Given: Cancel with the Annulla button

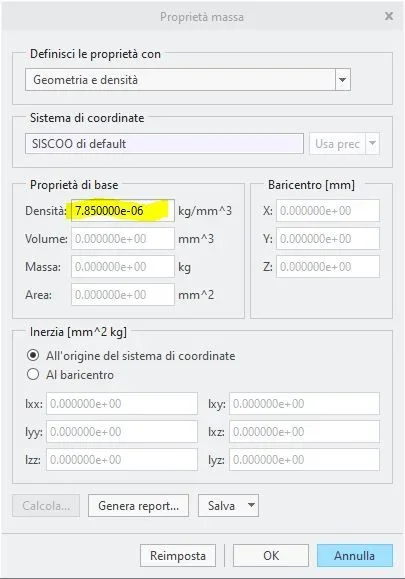Looking at the screenshot, I should (x=354, y=555).
